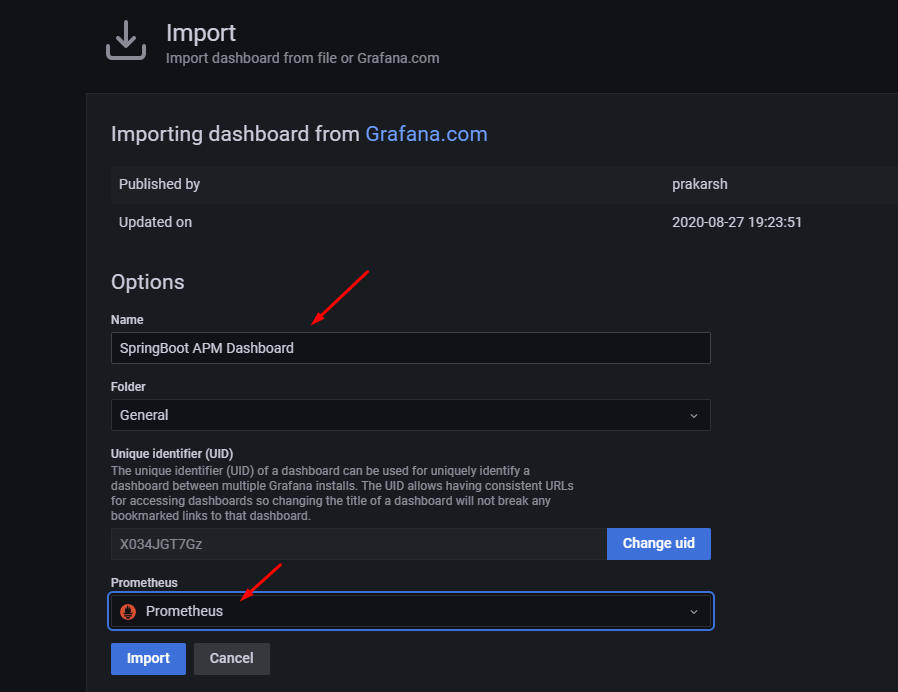The width and height of the screenshot is (898, 692).
Task: Click the UID field X034JGT7Gz
Action: 359,544
